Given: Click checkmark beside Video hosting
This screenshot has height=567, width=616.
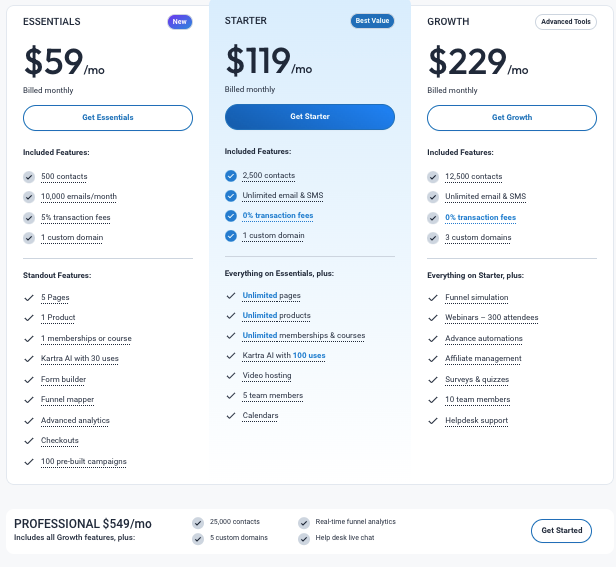Looking at the screenshot, I should pyautogui.click(x=231, y=375).
